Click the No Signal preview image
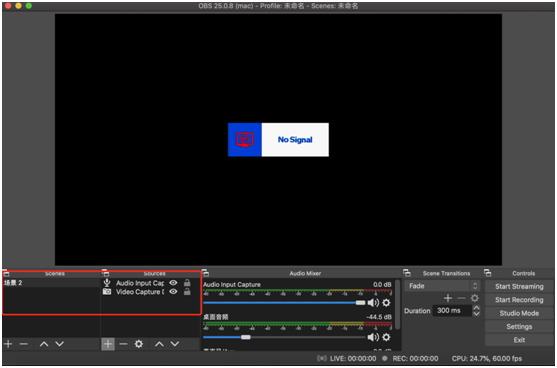This screenshot has width=557, height=368. point(278,140)
